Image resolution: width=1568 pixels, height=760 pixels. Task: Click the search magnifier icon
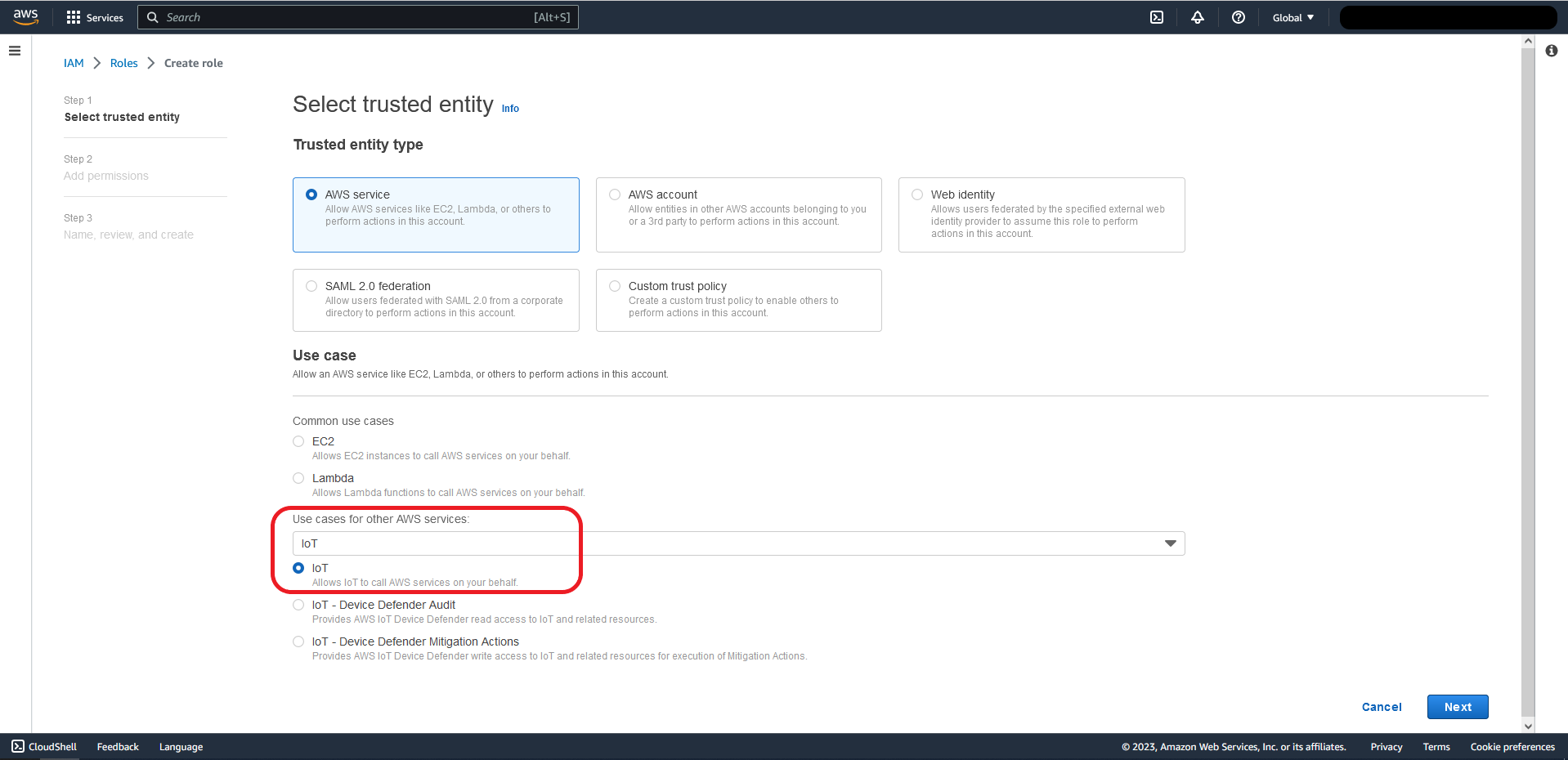coord(152,17)
